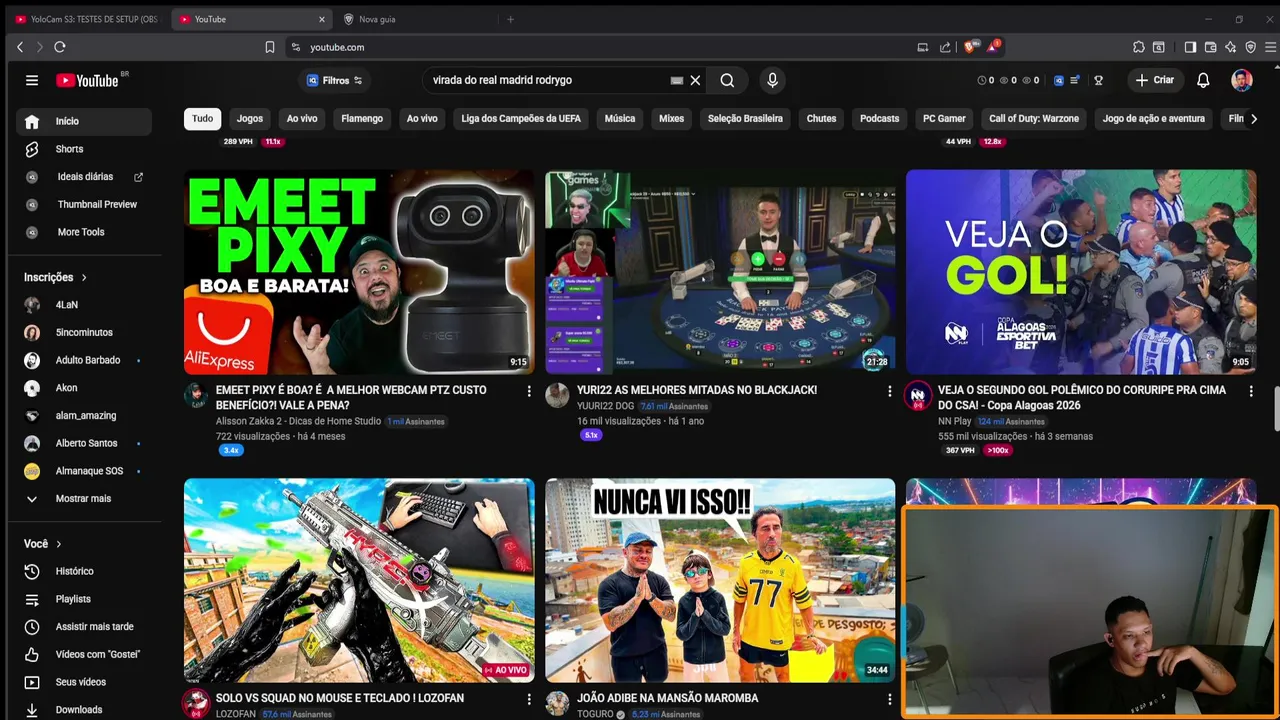Select the Seleção Brasileira chip
The width and height of the screenshot is (1280, 720).
tap(745, 118)
